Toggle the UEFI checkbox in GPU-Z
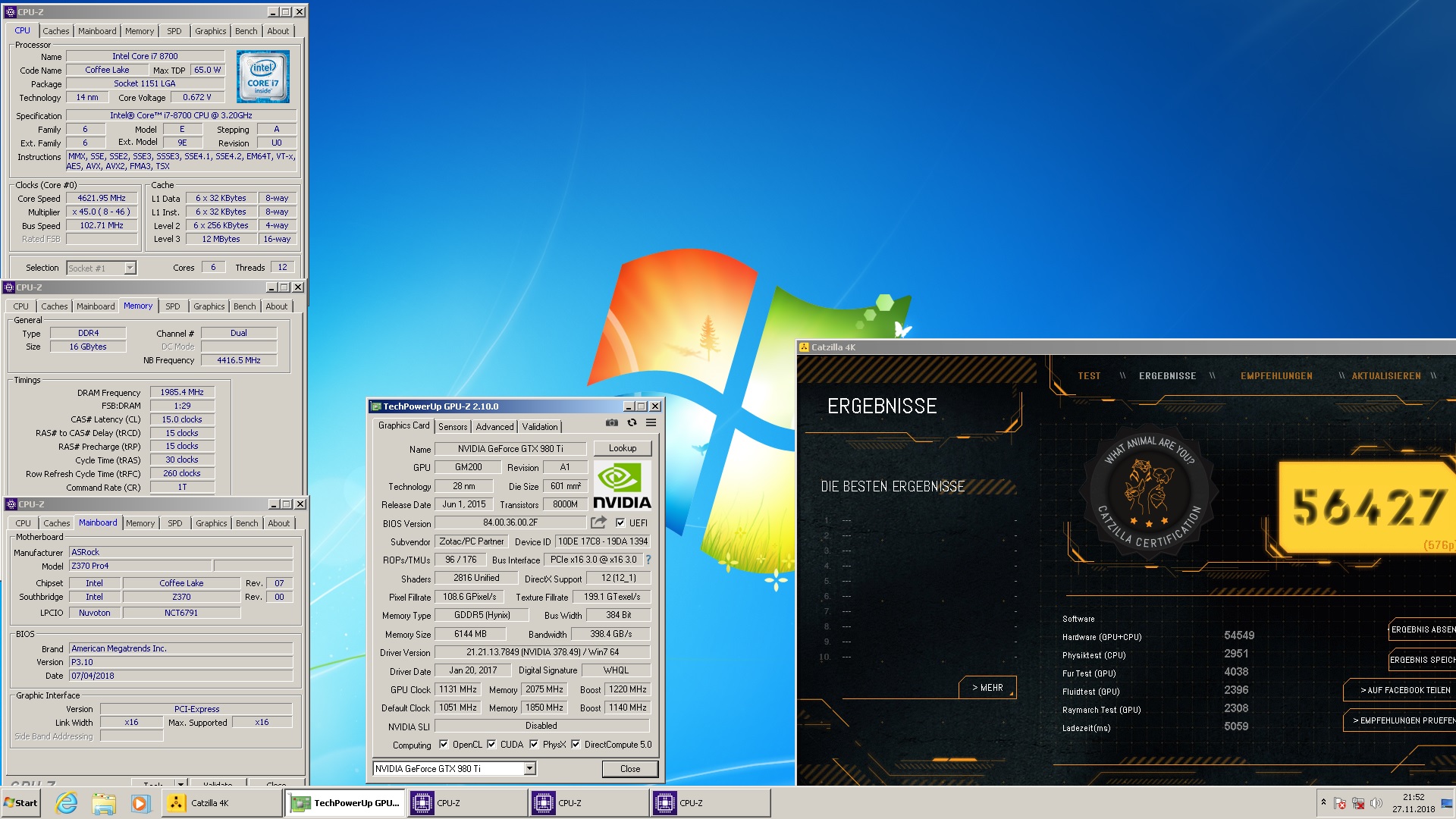Image resolution: width=1456 pixels, height=819 pixels. (x=620, y=522)
